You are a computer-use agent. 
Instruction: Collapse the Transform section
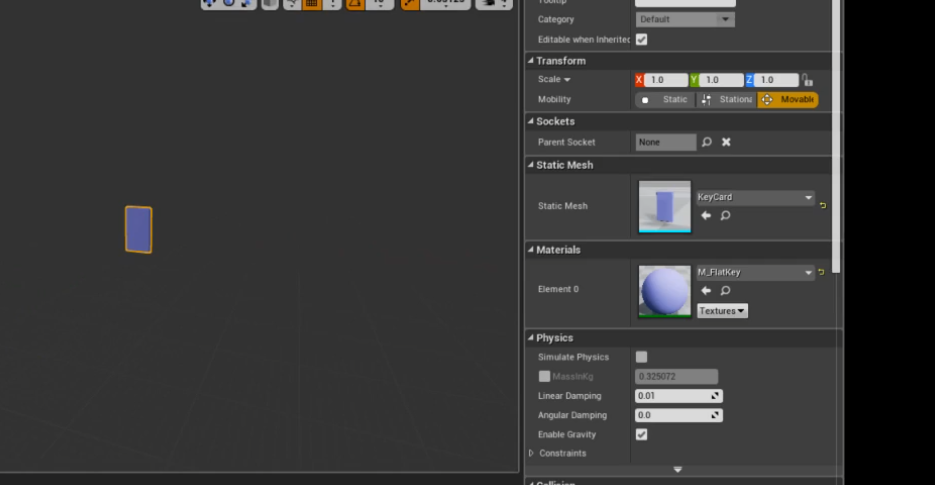coord(531,60)
